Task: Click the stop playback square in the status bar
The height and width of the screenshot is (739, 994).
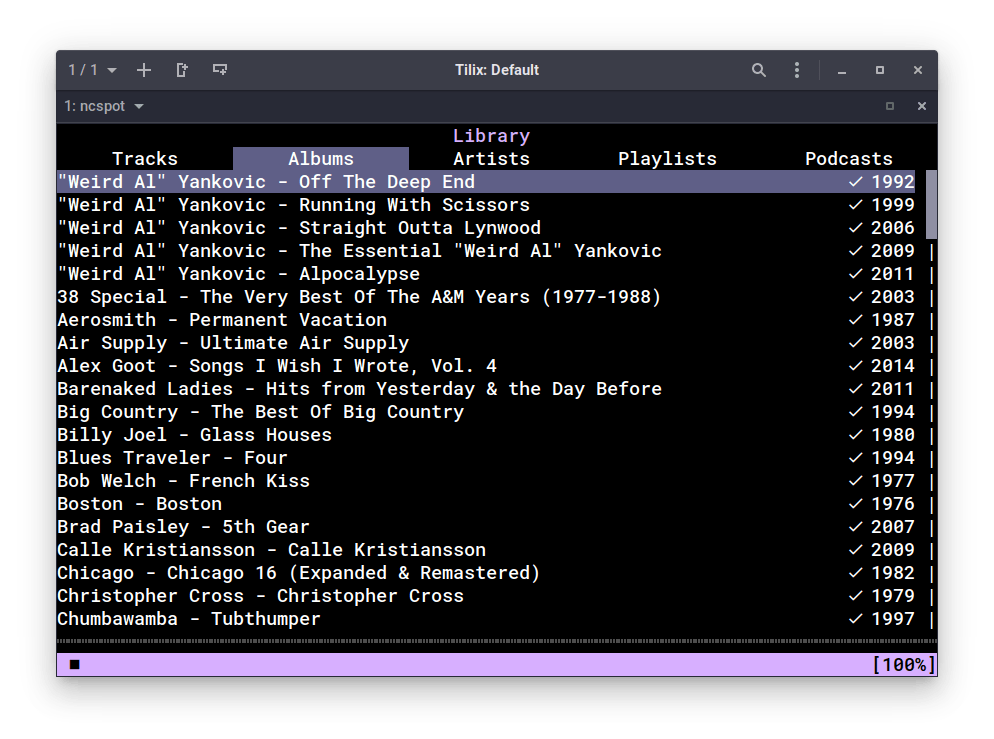Action: (x=72, y=664)
